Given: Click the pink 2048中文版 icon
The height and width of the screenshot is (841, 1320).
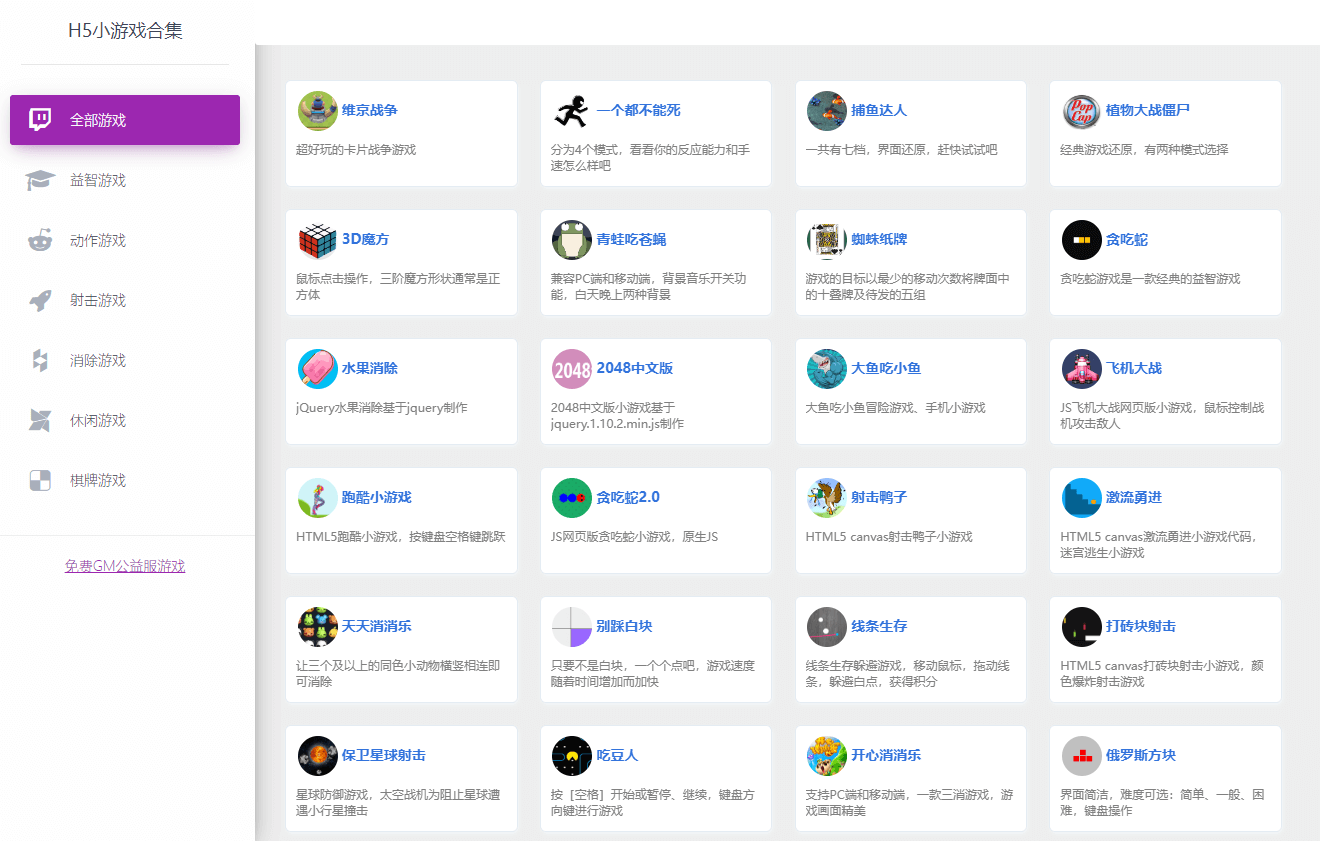Looking at the screenshot, I should pos(572,369).
